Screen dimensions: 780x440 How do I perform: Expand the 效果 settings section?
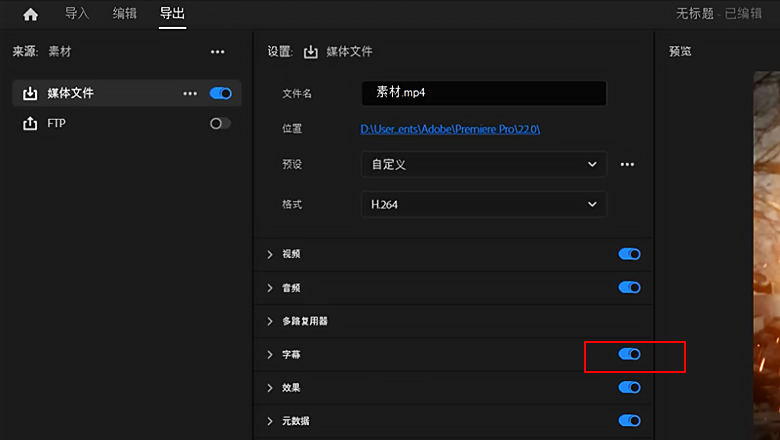[x=270, y=388]
